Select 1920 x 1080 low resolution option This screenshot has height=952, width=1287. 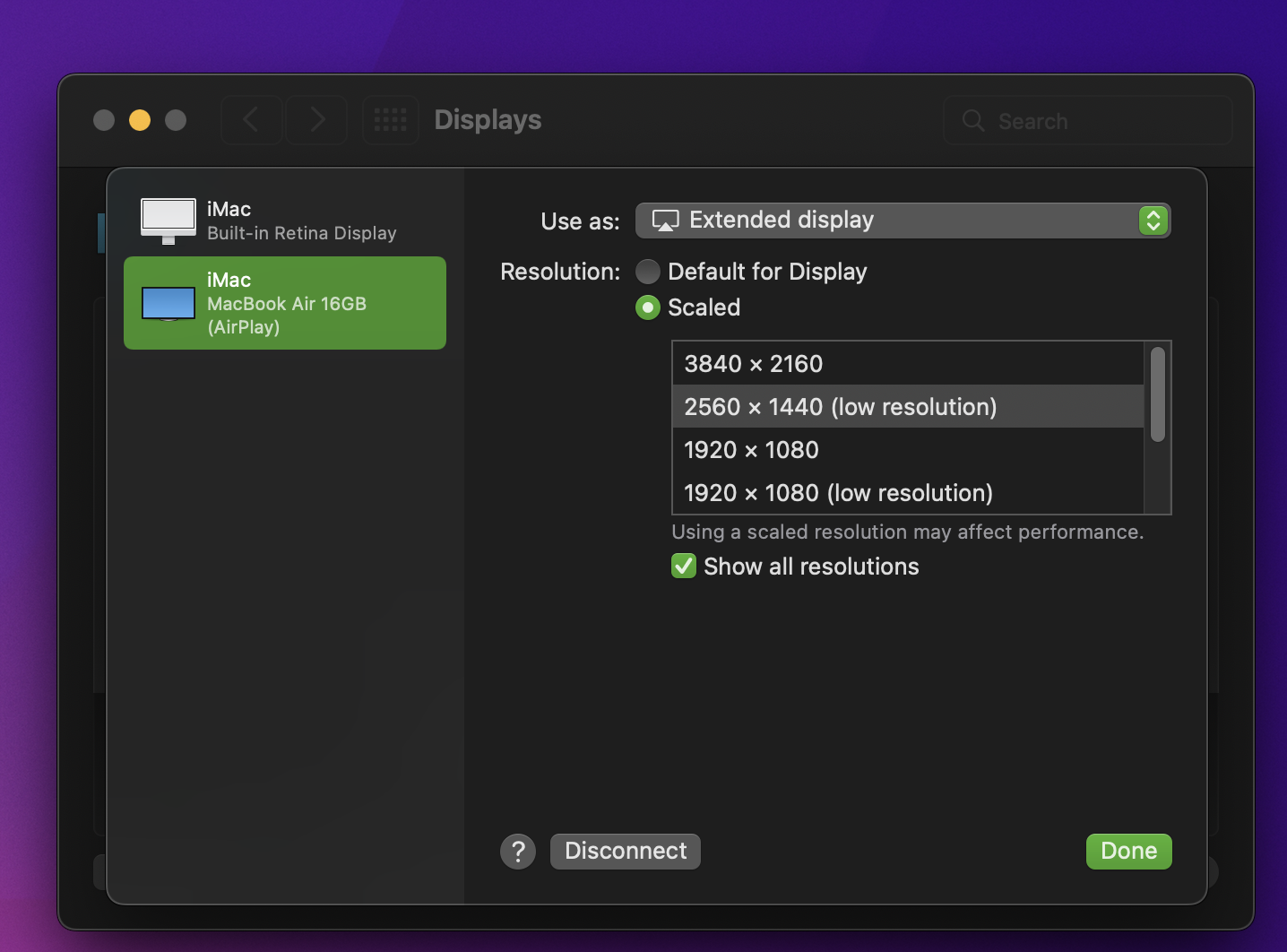pos(838,492)
